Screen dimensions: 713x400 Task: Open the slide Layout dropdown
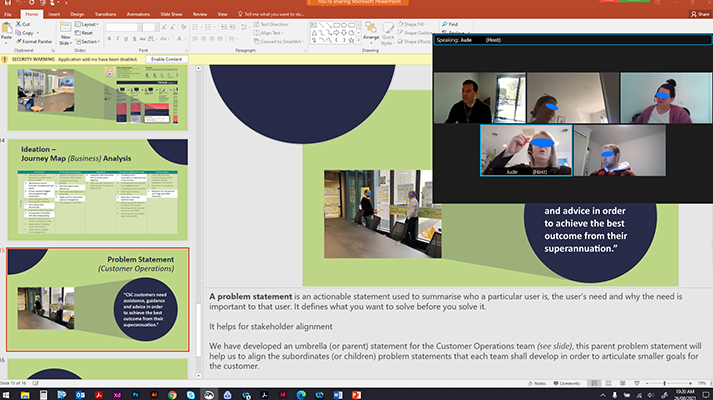(x=87, y=24)
